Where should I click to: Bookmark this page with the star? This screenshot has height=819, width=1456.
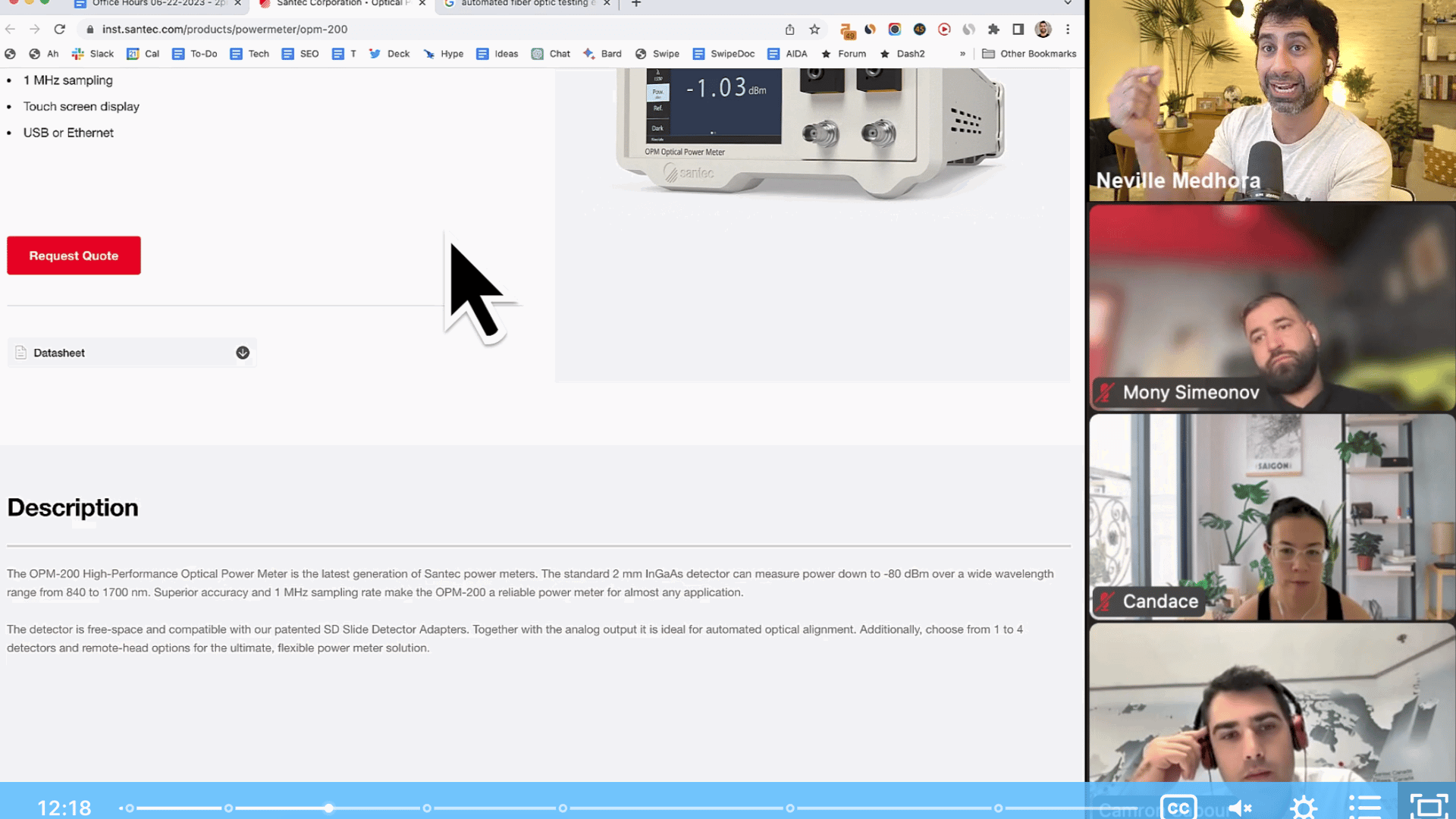[814, 29]
